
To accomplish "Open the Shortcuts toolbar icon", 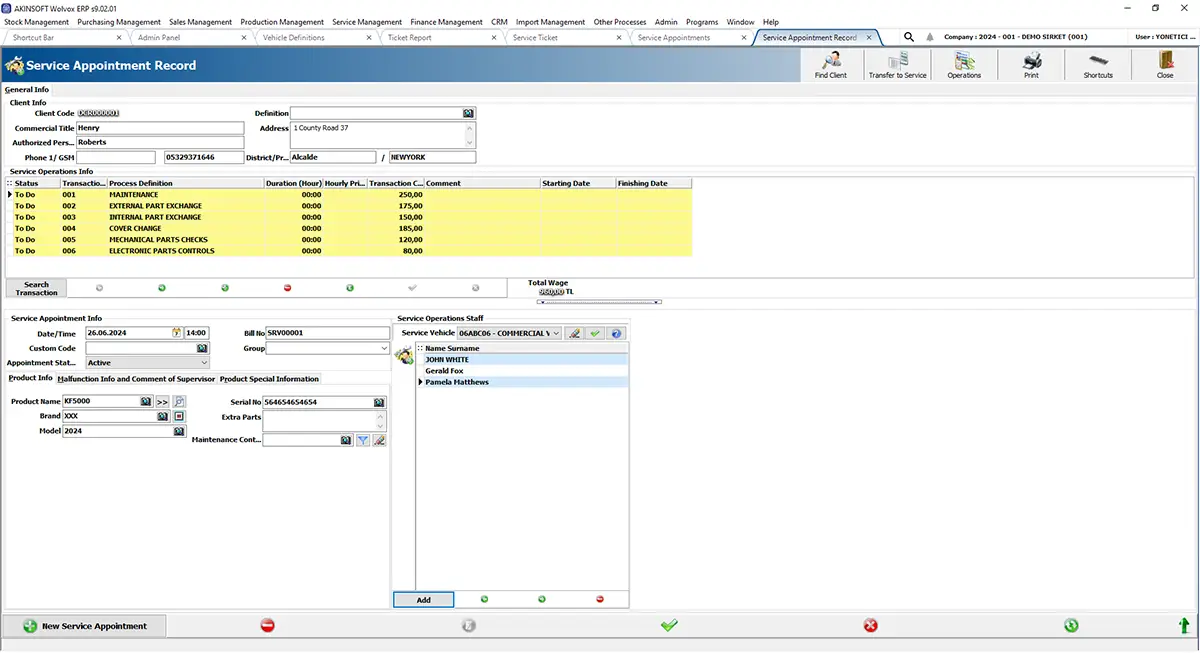I will (x=1098, y=65).
